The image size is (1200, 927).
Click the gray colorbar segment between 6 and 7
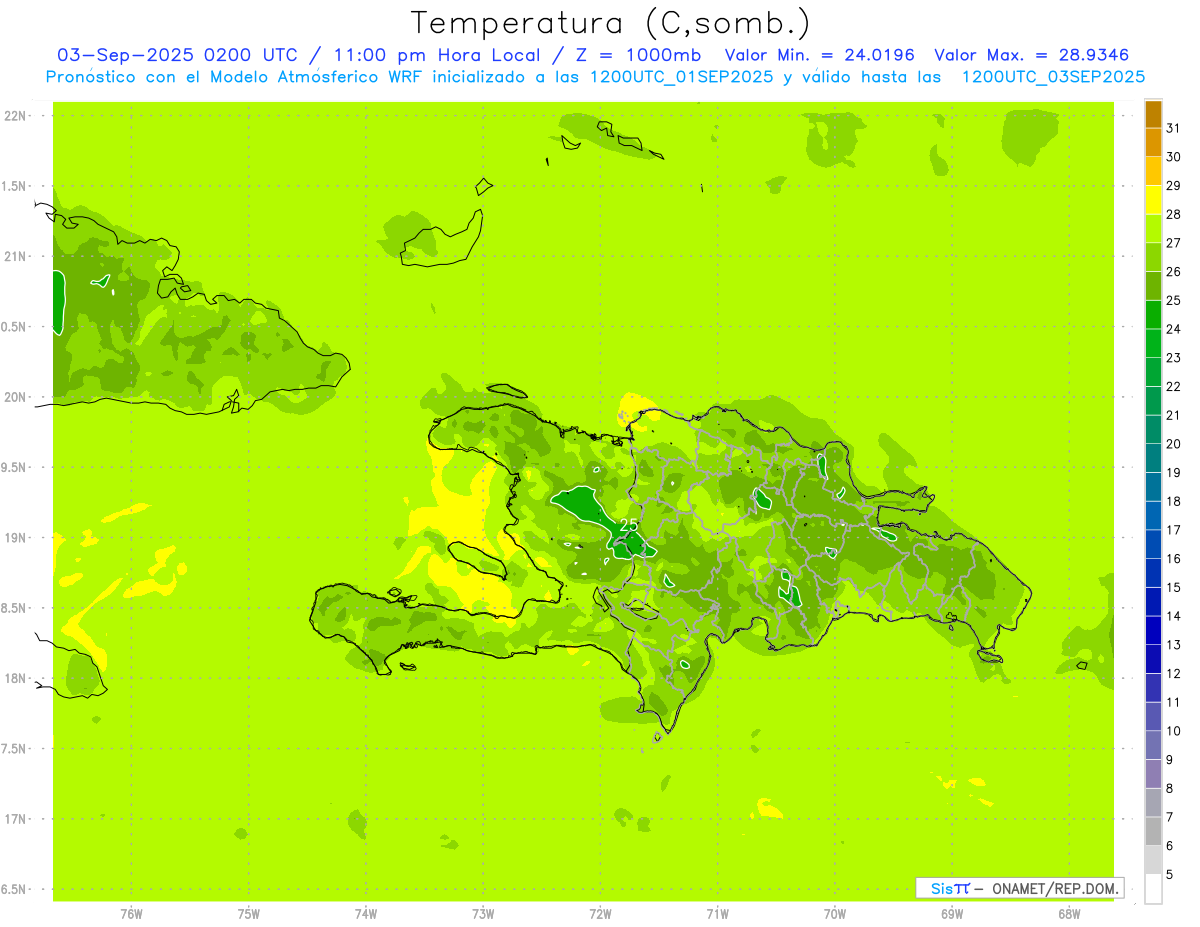[1153, 831]
